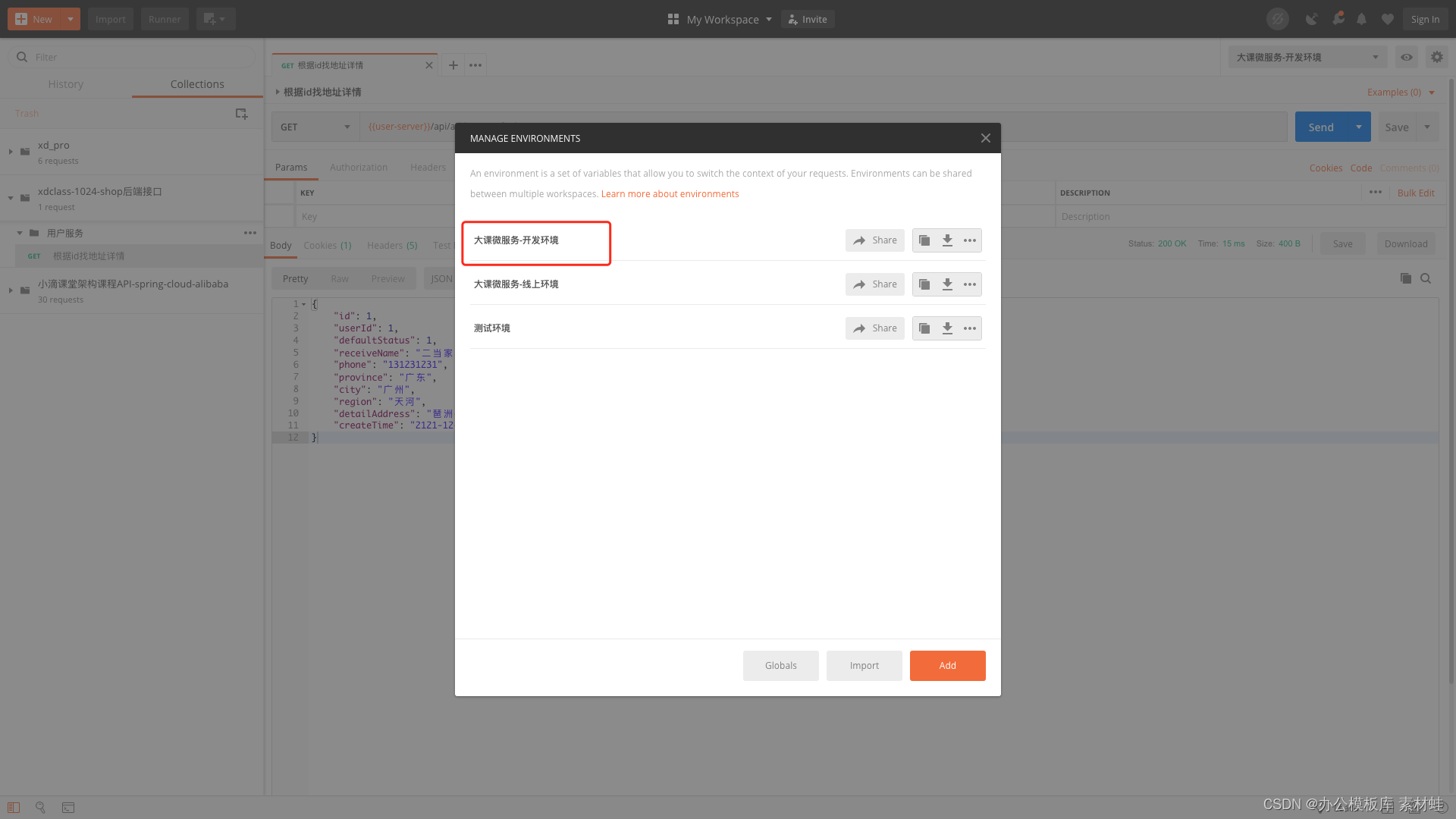Add a new environment

pyautogui.click(x=948, y=666)
